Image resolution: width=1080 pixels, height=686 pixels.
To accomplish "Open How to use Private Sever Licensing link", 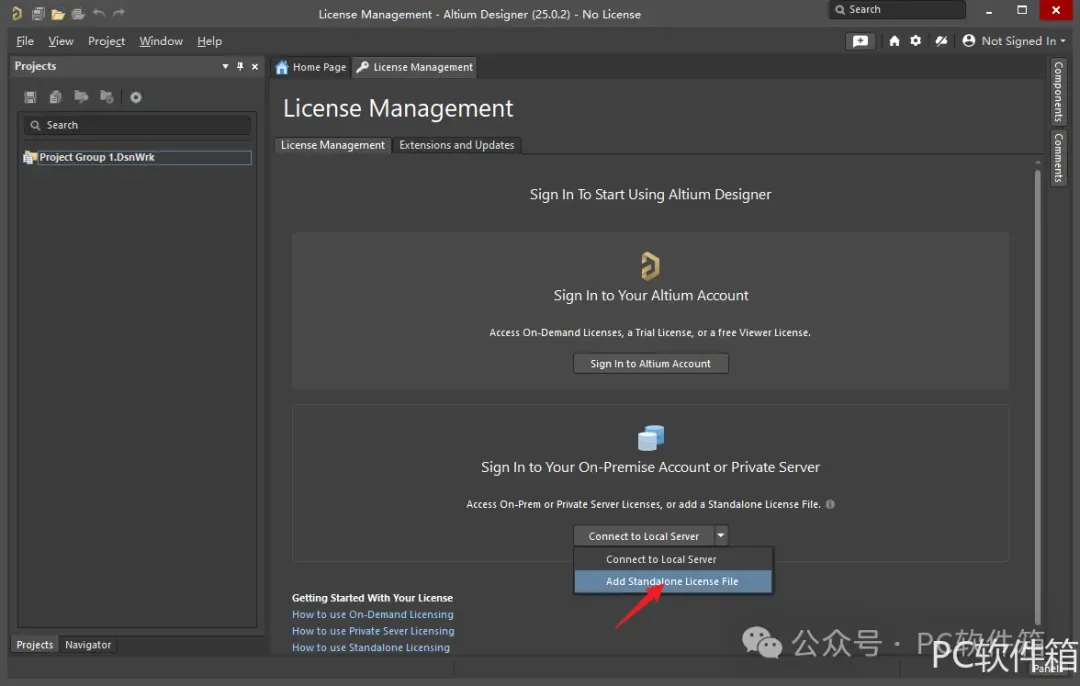I will click(373, 631).
